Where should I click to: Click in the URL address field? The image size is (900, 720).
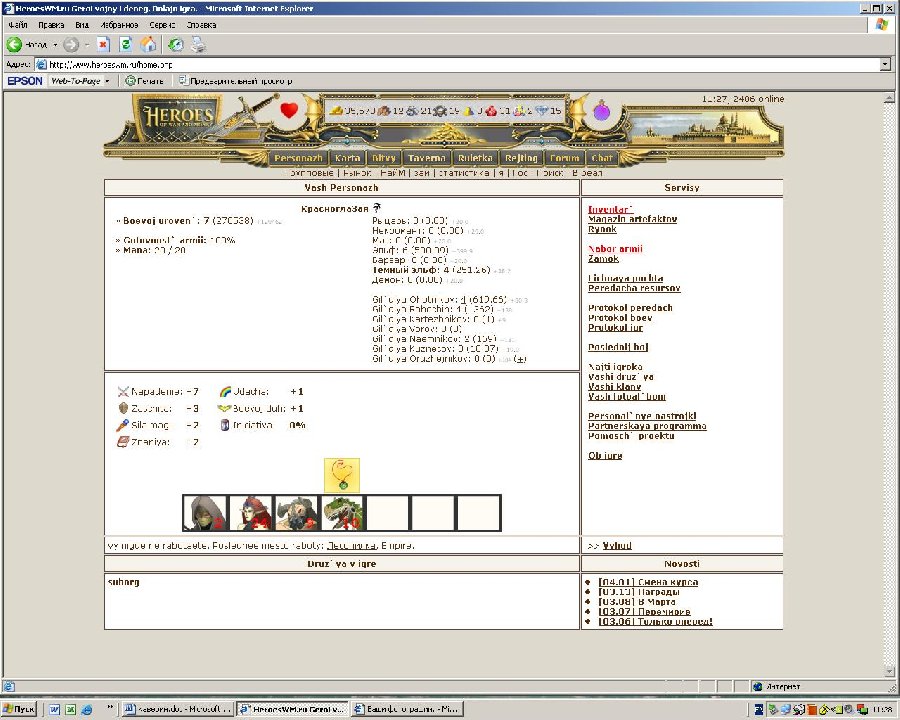[450, 64]
